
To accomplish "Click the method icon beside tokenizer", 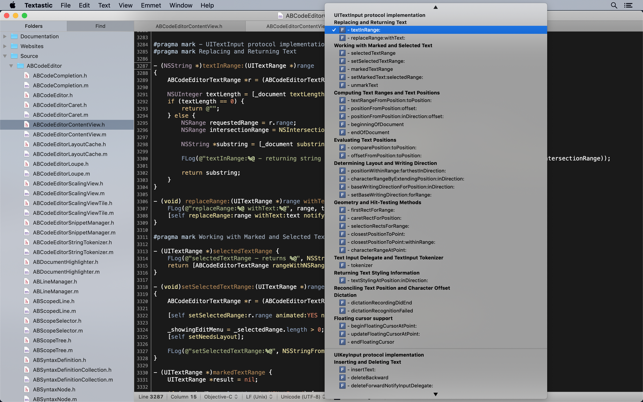I will click(342, 265).
